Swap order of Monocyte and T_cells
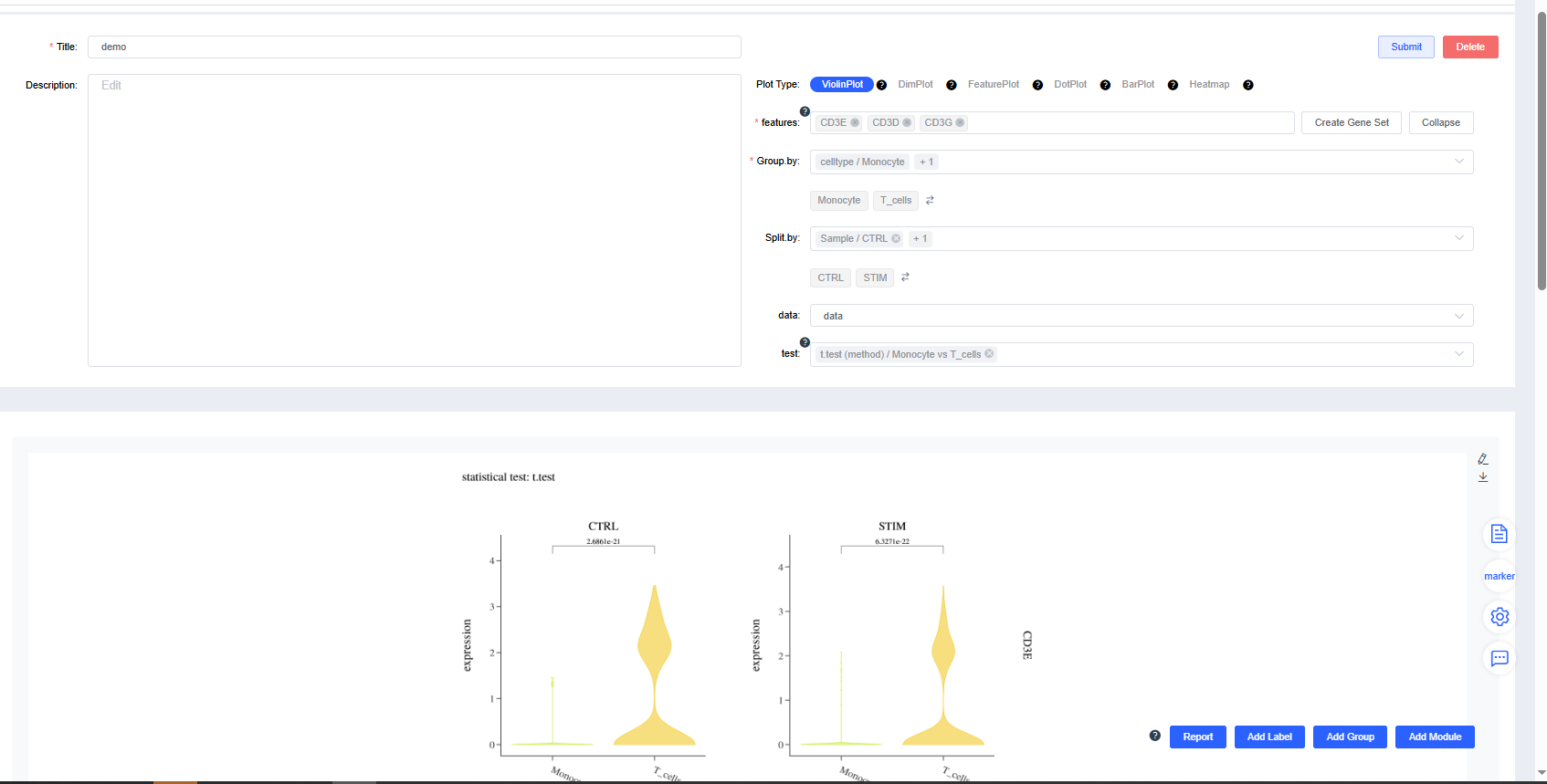 [930, 201]
